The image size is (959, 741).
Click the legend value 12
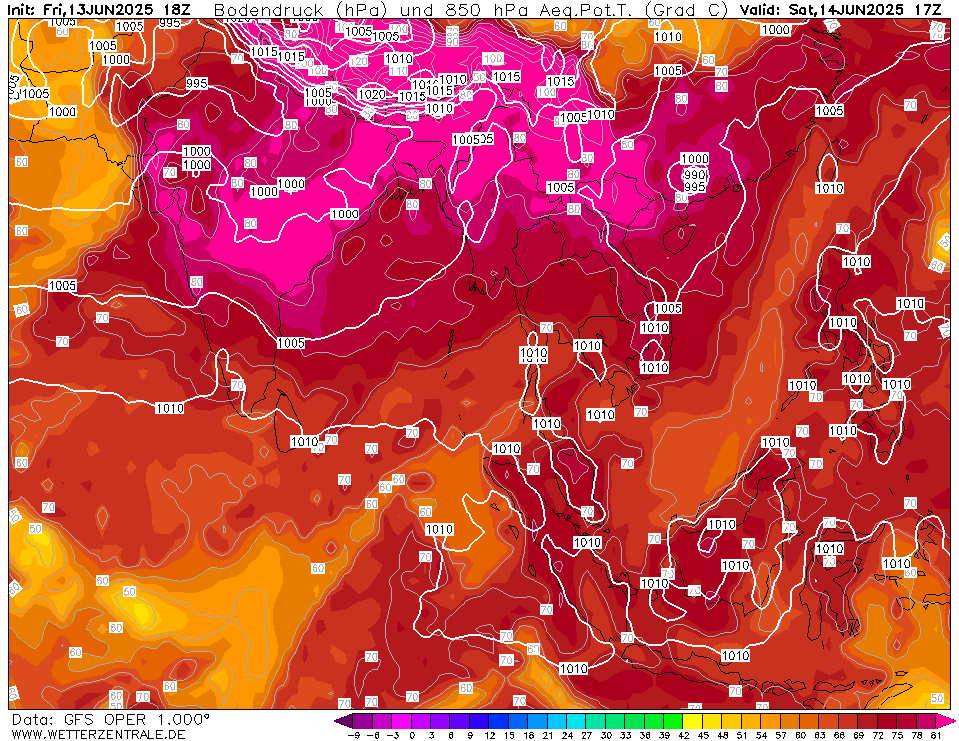(489, 735)
